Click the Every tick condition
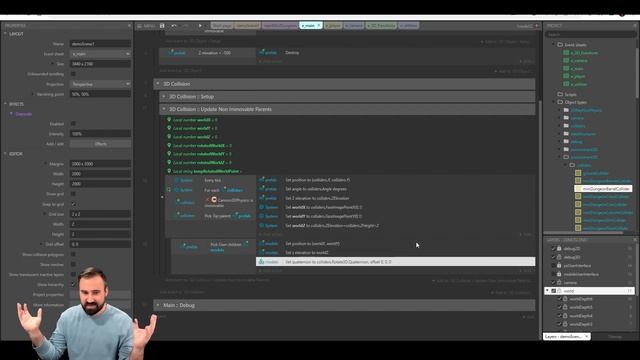 pos(213,180)
